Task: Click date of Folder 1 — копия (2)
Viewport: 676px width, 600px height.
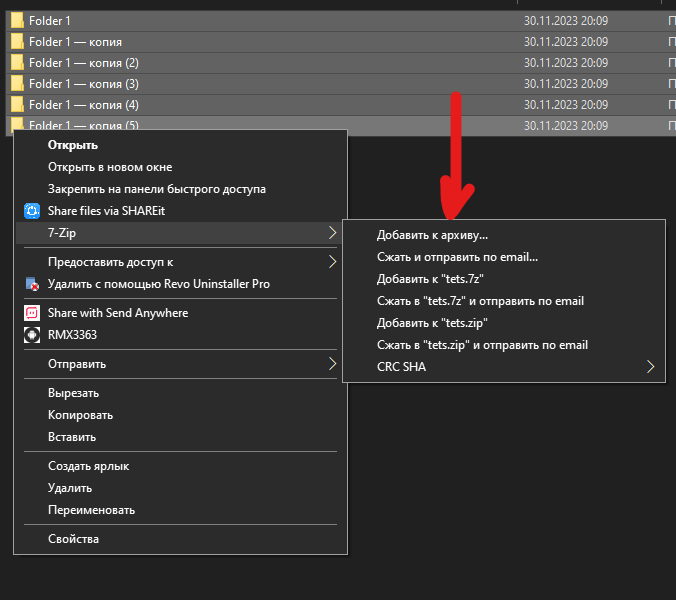Action: point(566,63)
